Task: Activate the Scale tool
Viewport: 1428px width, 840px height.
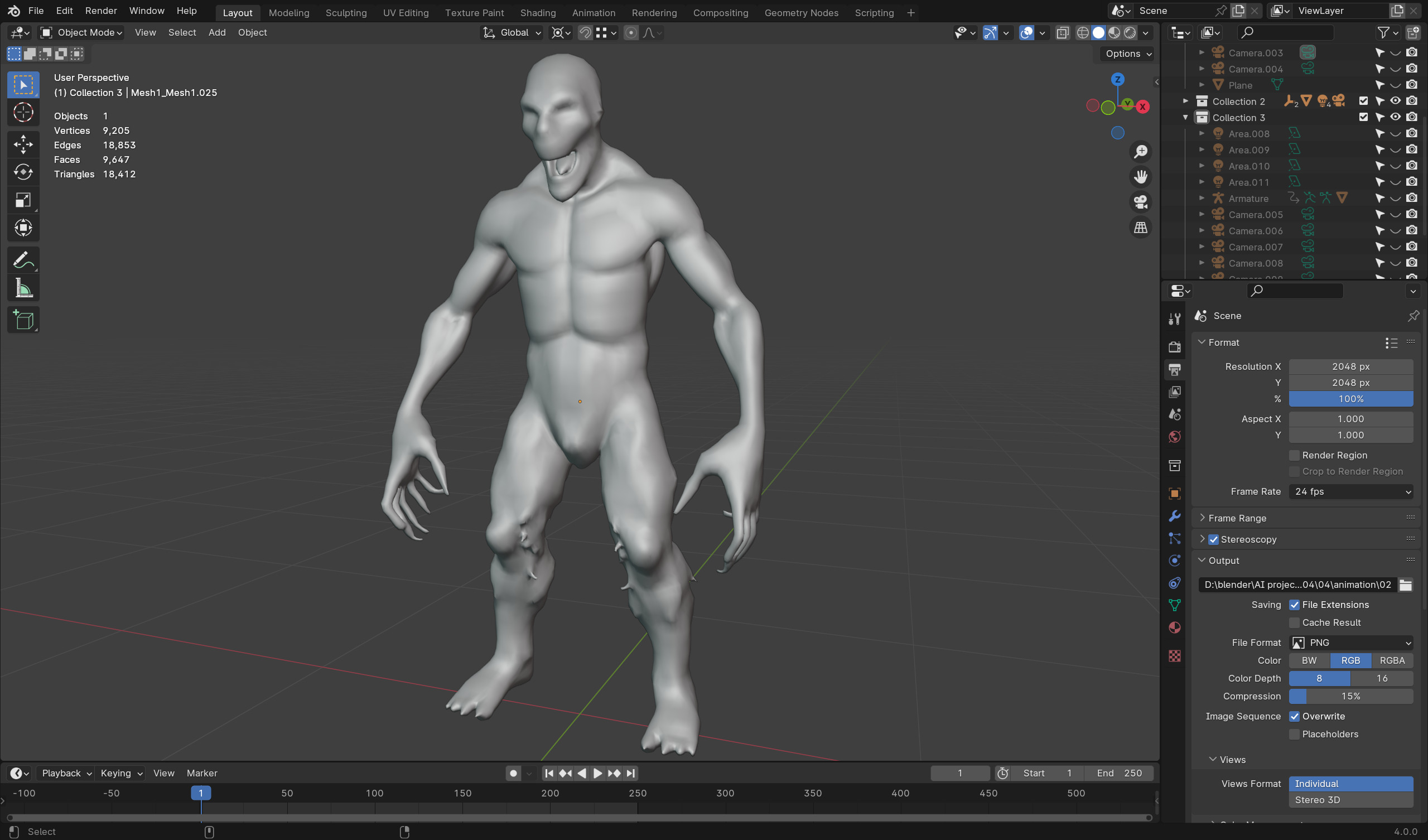Action: pyautogui.click(x=23, y=200)
